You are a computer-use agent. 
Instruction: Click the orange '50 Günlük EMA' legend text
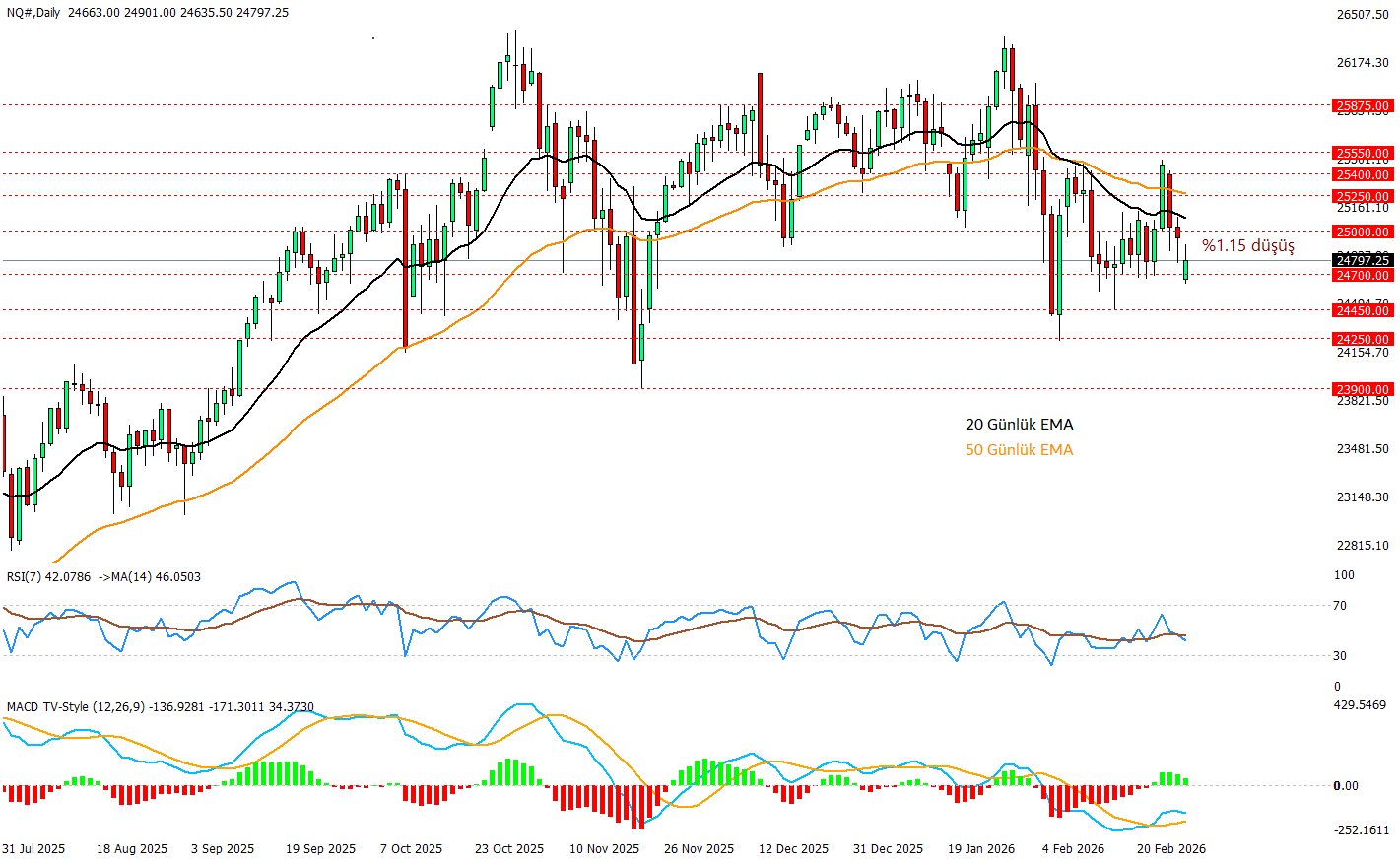(x=1019, y=450)
